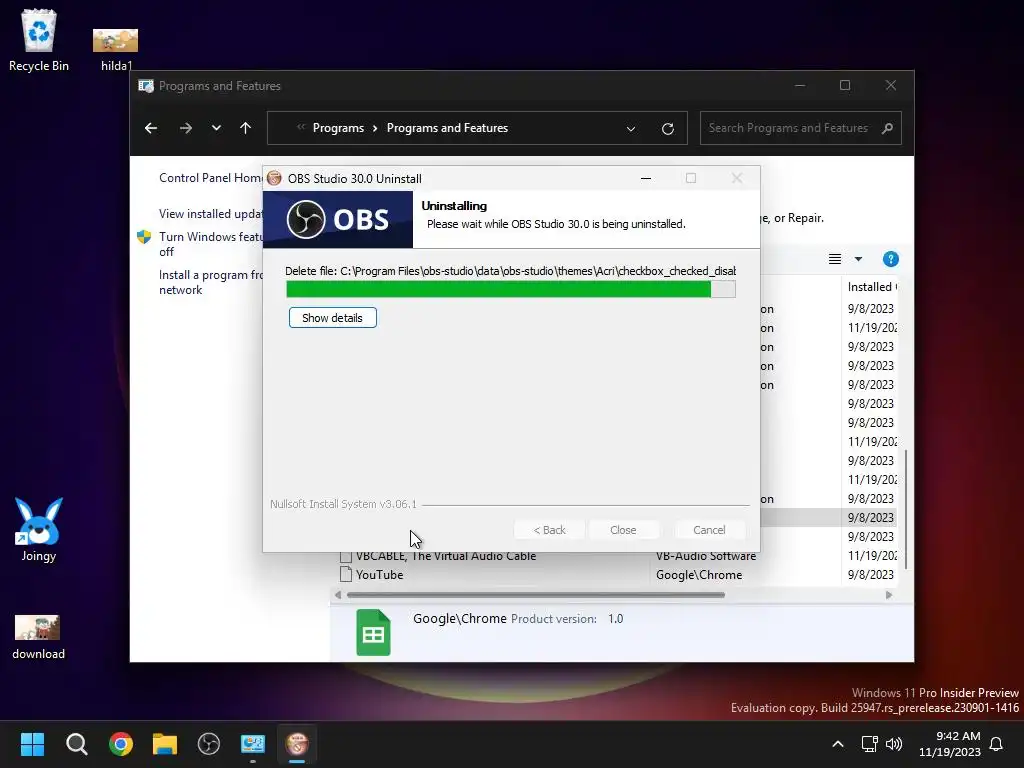Image resolution: width=1024 pixels, height=768 pixels.
Task: Click the search magnifier in search box
Action: [x=887, y=128]
